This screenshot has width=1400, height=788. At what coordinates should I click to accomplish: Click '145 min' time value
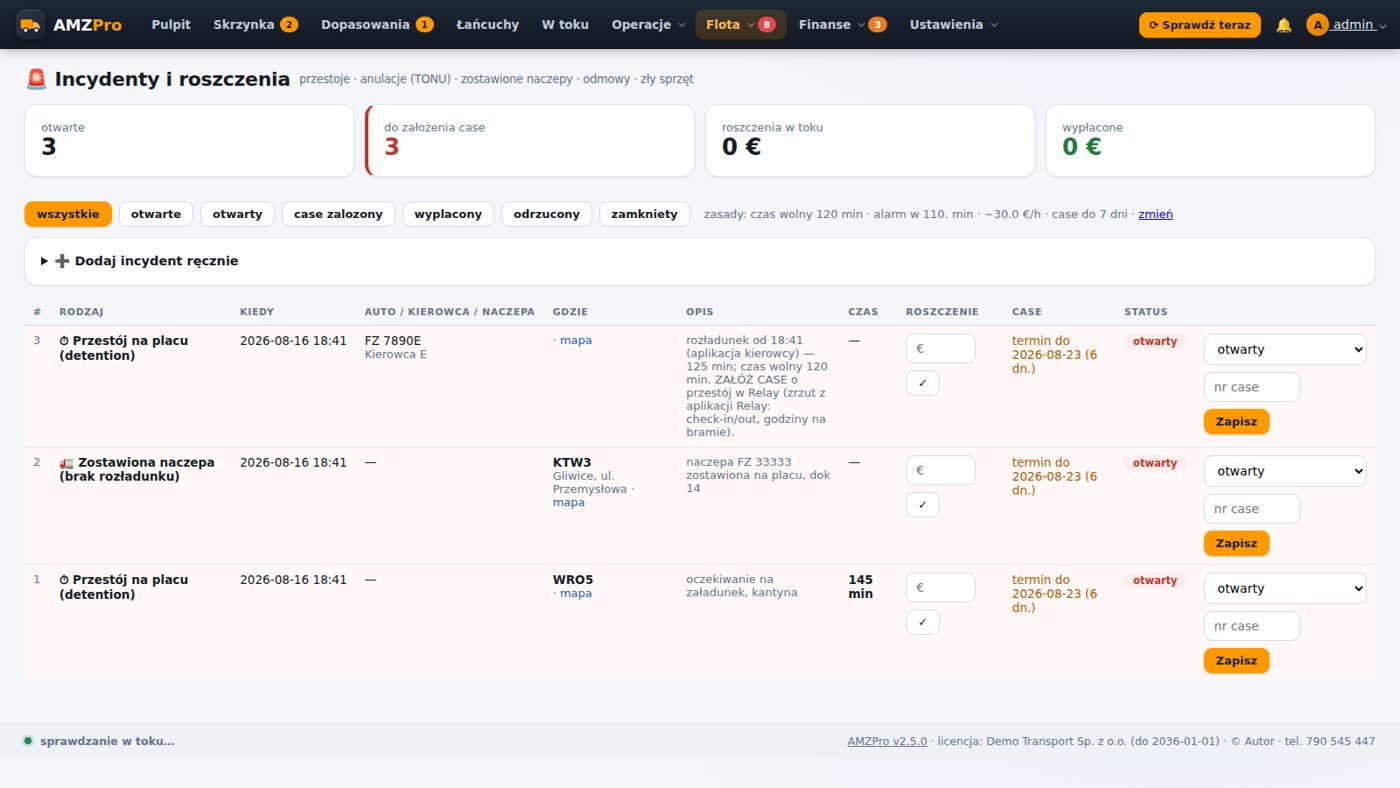coord(860,587)
